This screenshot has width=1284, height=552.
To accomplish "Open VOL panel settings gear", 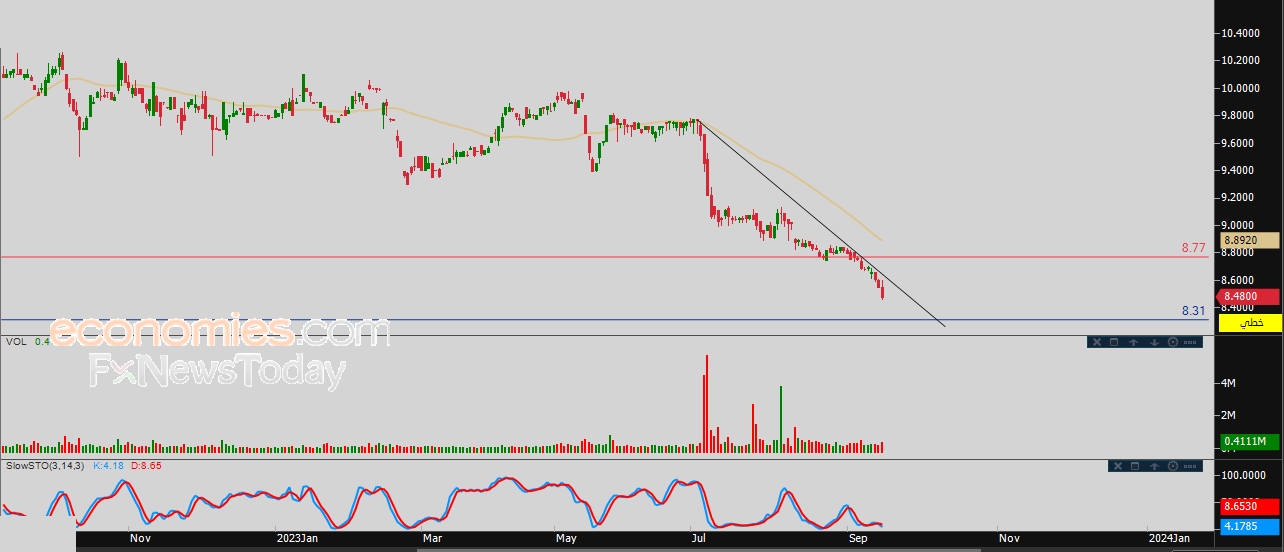I will tap(1172, 342).
